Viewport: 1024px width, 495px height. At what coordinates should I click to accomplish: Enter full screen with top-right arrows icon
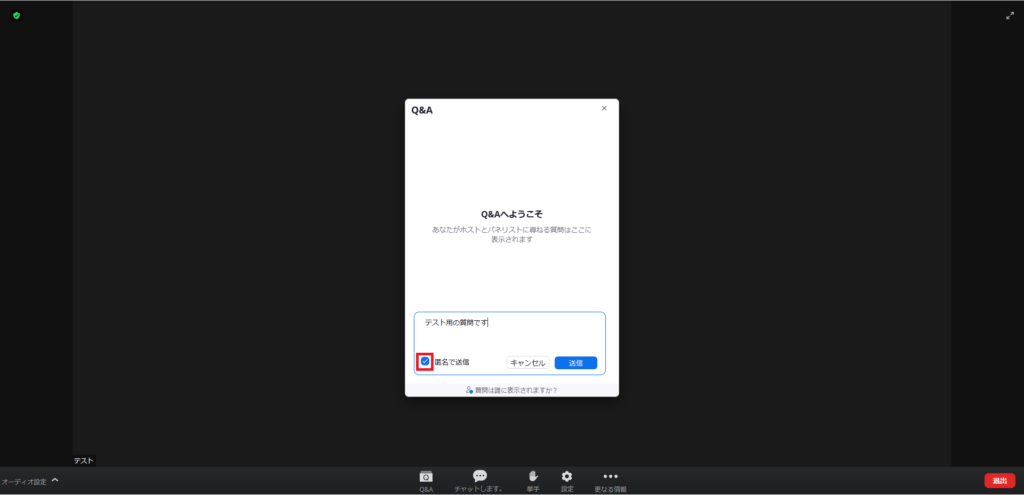(1009, 16)
